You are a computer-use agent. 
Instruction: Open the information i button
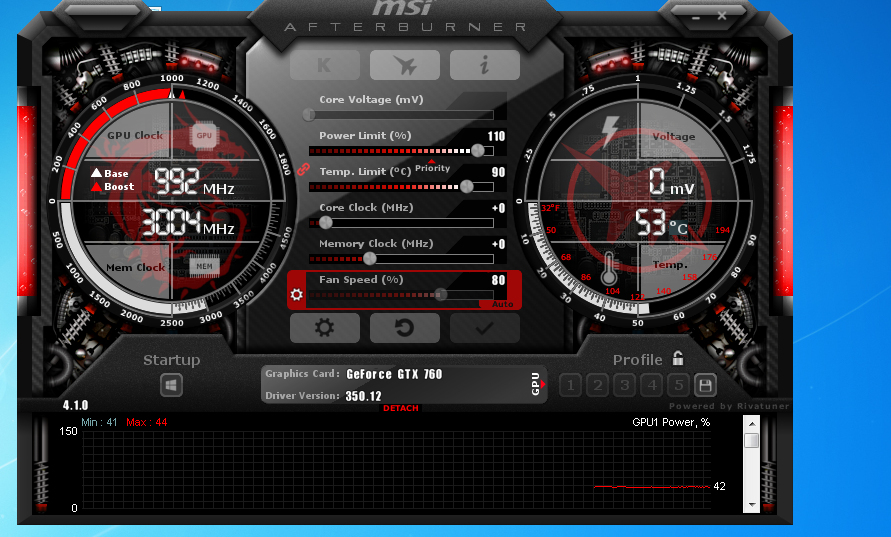click(x=485, y=65)
